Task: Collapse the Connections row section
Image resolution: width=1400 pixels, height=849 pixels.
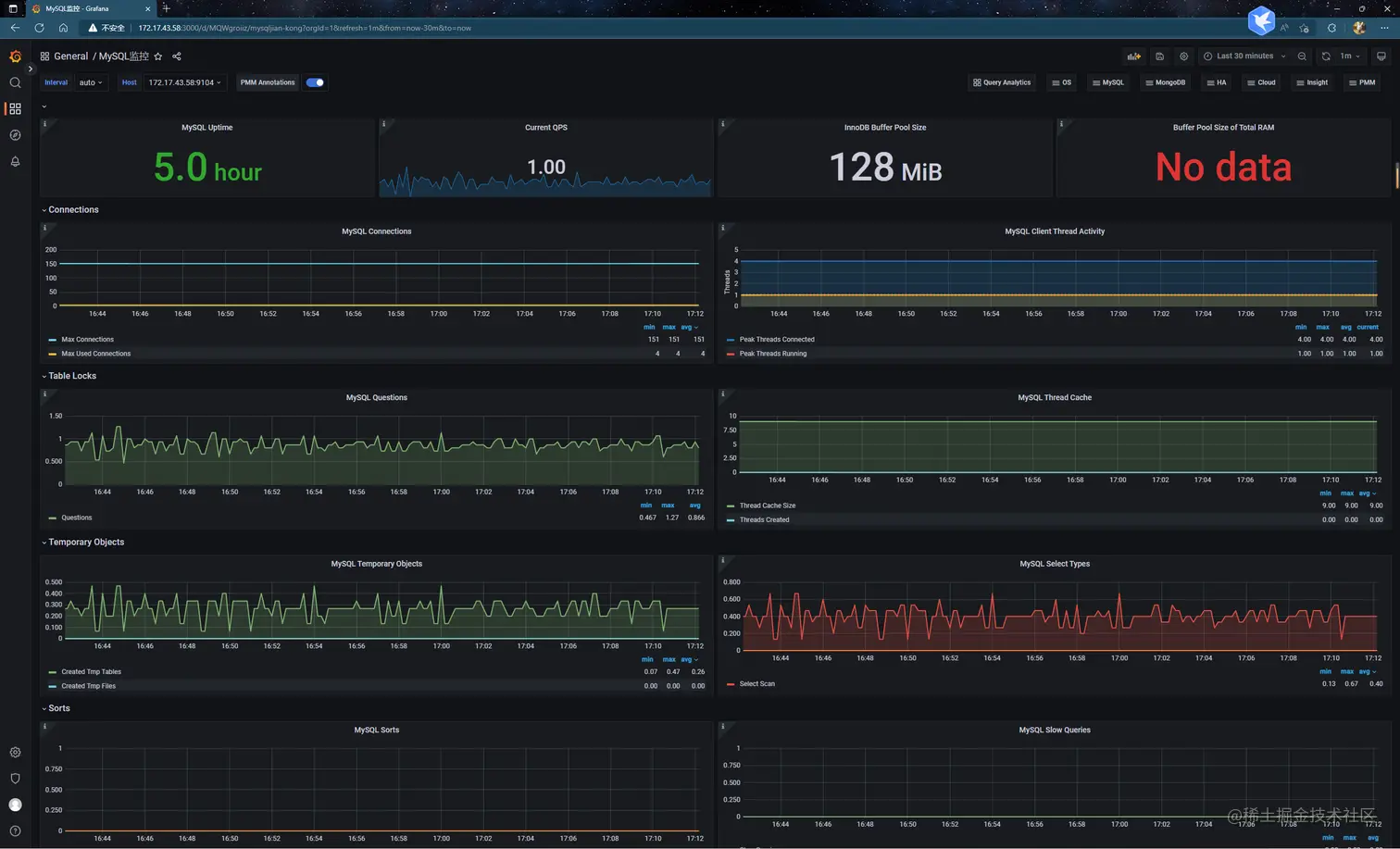Action: [73, 210]
